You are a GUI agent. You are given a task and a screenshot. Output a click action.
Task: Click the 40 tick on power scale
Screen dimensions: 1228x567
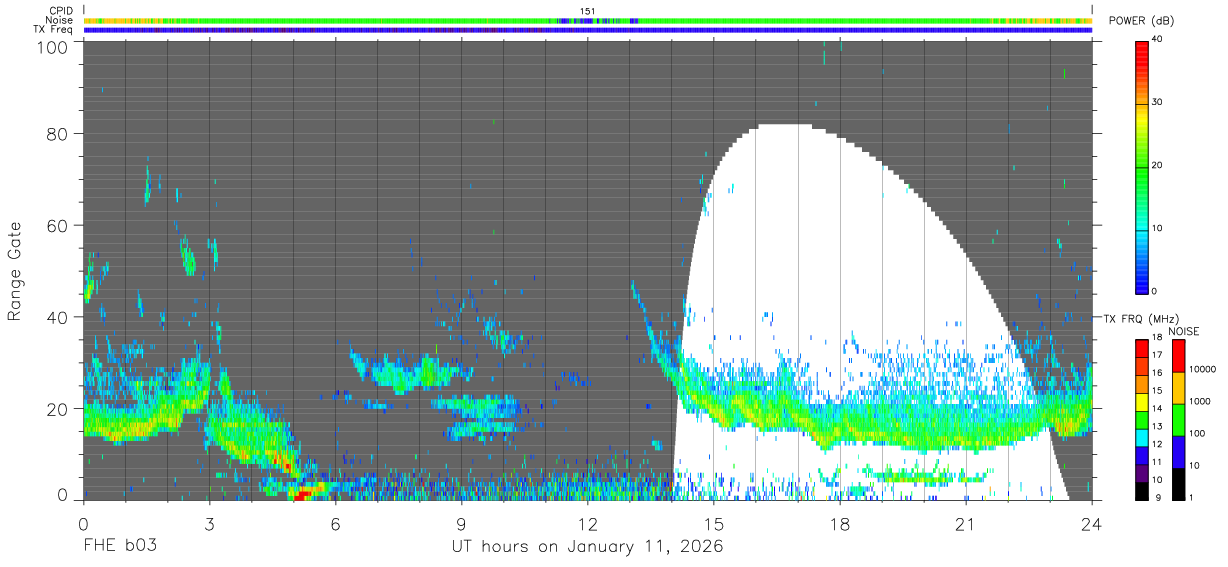pyautogui.click(x=1157, y=40)
